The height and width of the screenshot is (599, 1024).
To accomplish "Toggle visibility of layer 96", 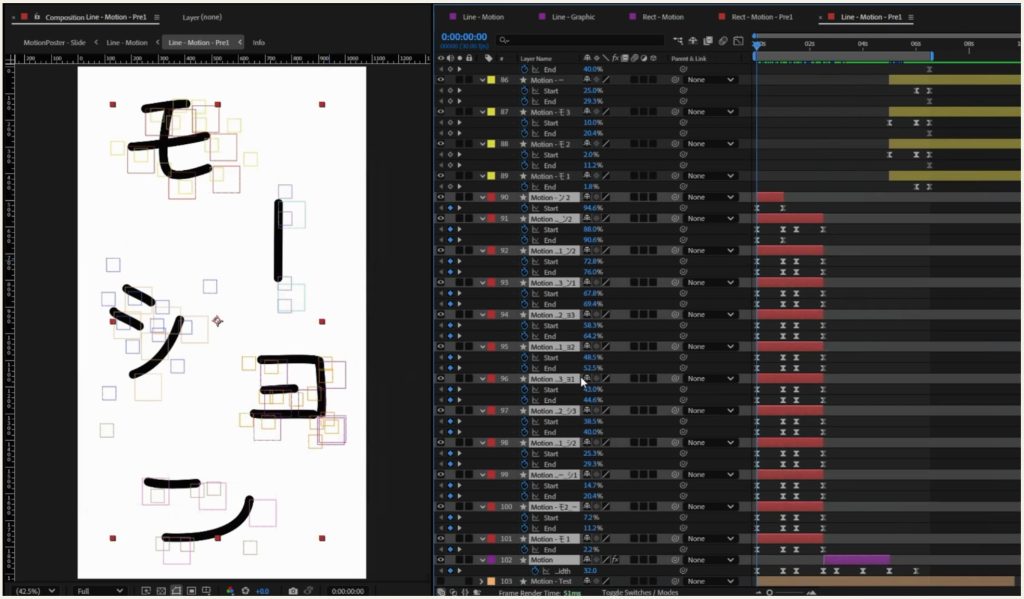I will 441,379.
